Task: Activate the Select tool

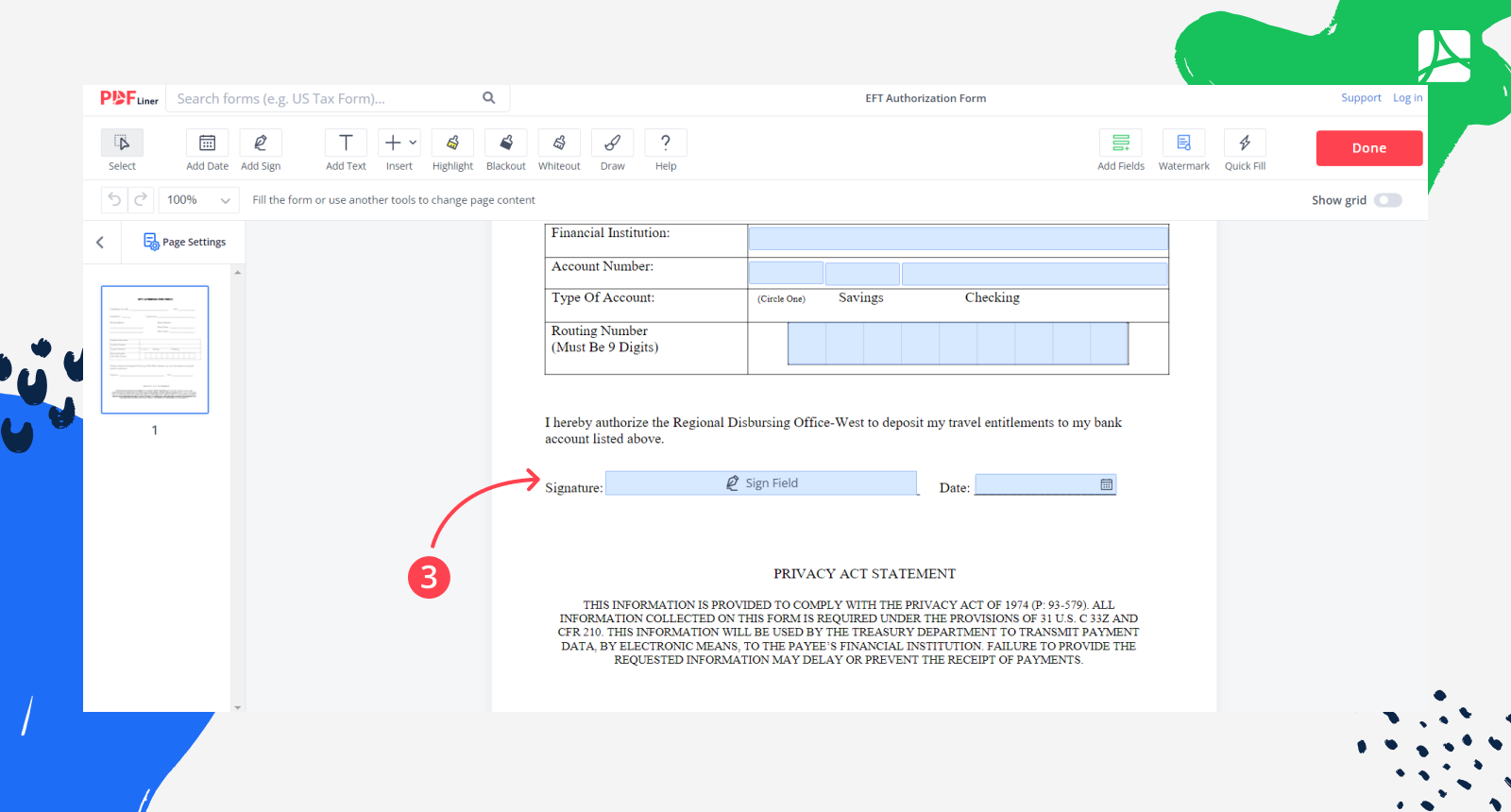Action: (122, 151)
